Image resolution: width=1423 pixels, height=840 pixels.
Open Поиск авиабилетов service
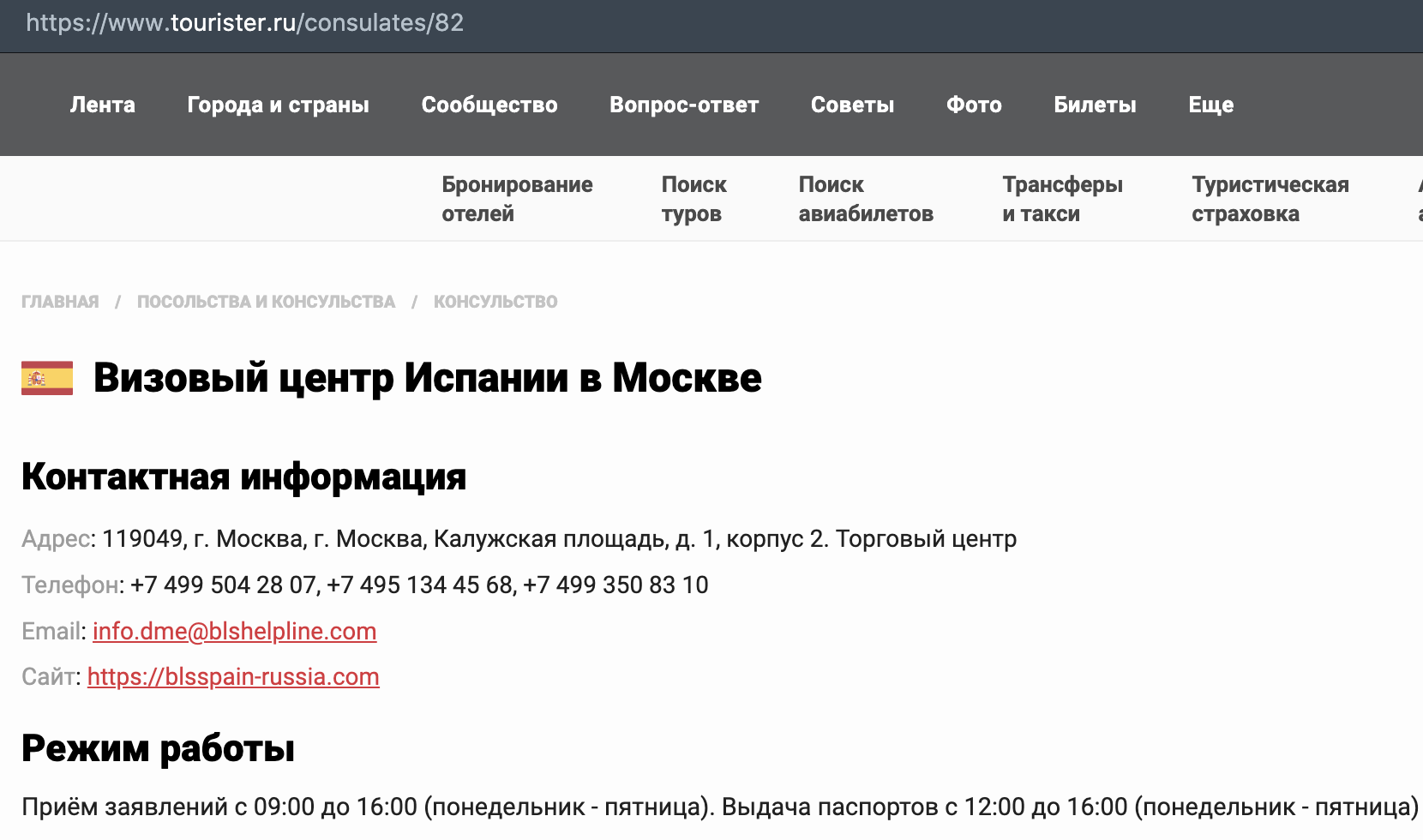pos(866,199)
